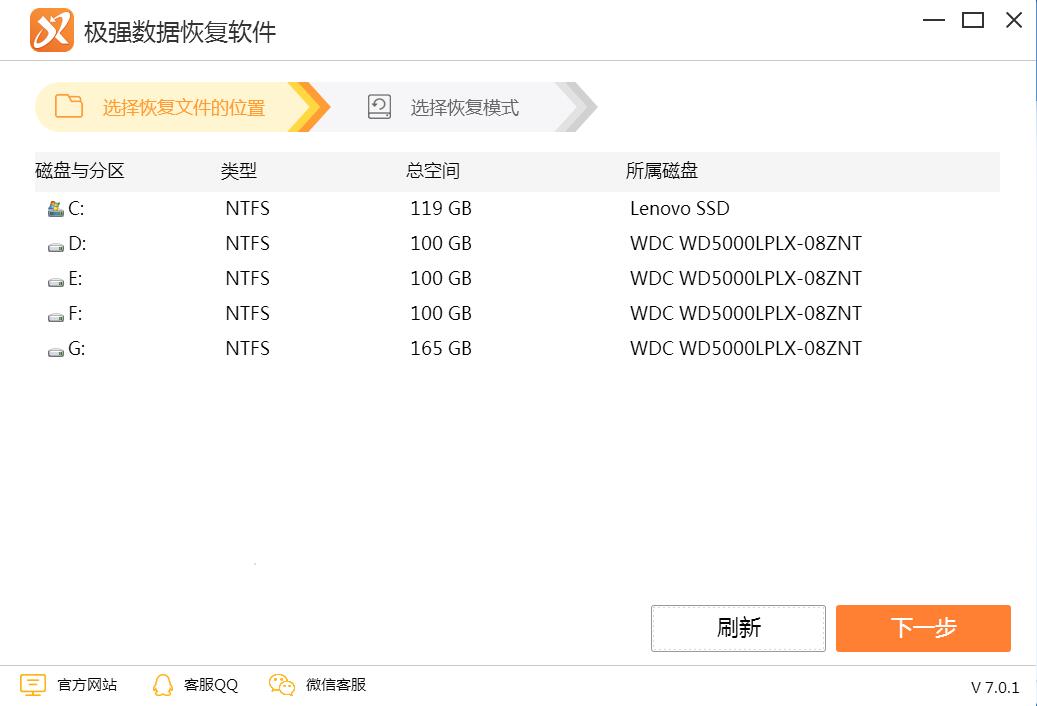Click the QQ penguin support icon
This screenshot has height=706, width=1037.
coord(162,685)
